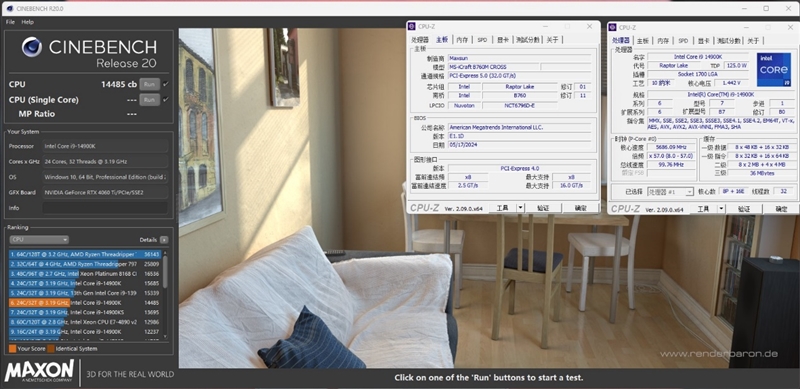
Task: Switch to the 内存 tab in processor window
Action: 663,41
